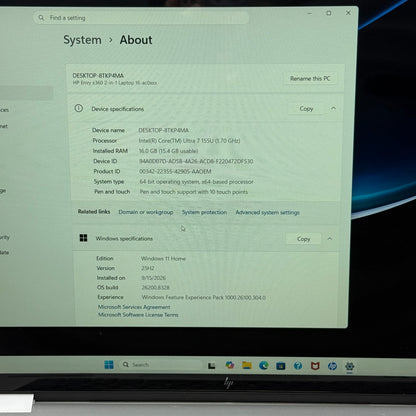Click the Find a setting search box
416x416 pixels.
pyautogui.click(x=141, y=18)
